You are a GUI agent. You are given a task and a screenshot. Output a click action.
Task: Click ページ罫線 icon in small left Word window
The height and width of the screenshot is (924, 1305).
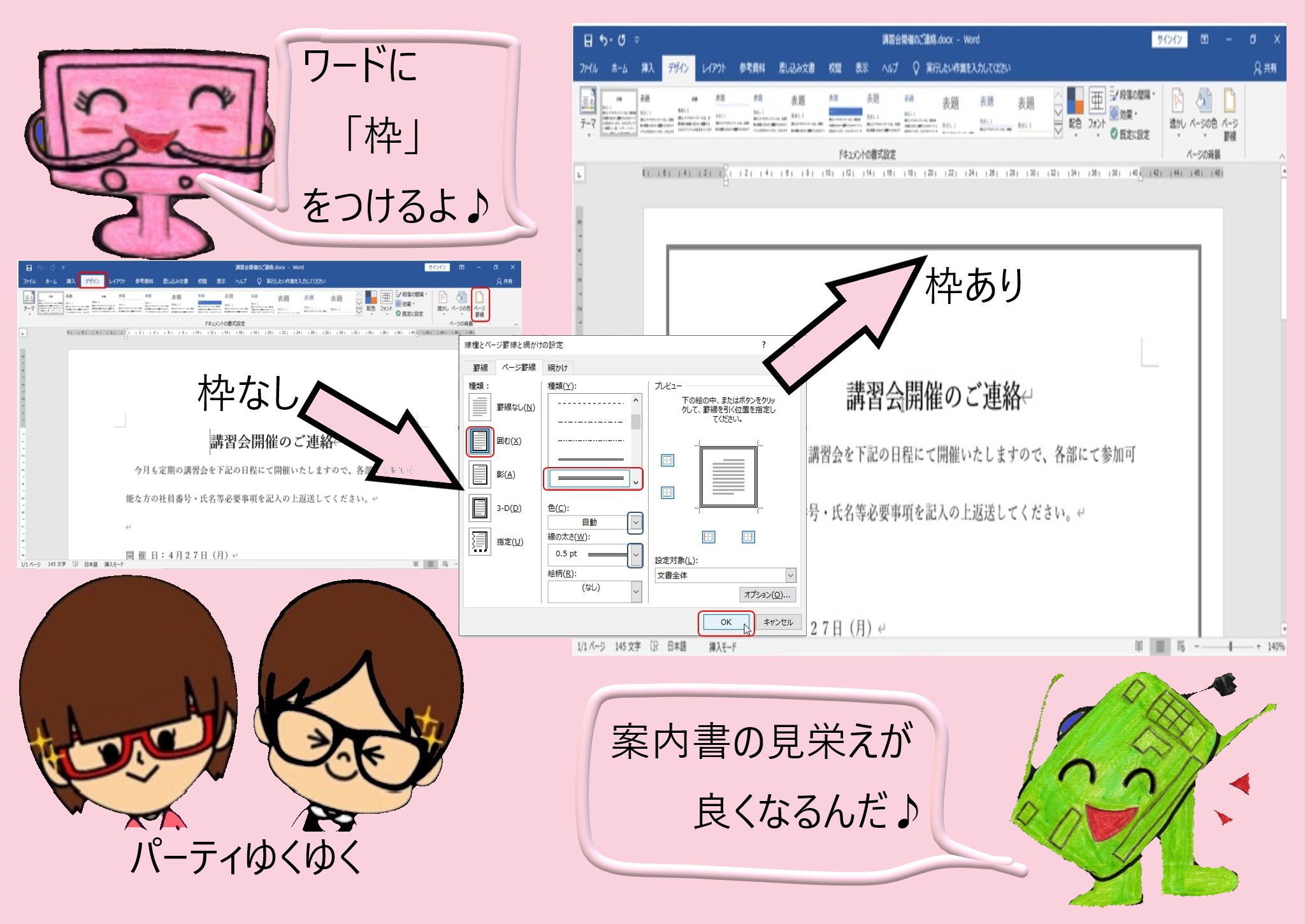click(x=480, y=304)
